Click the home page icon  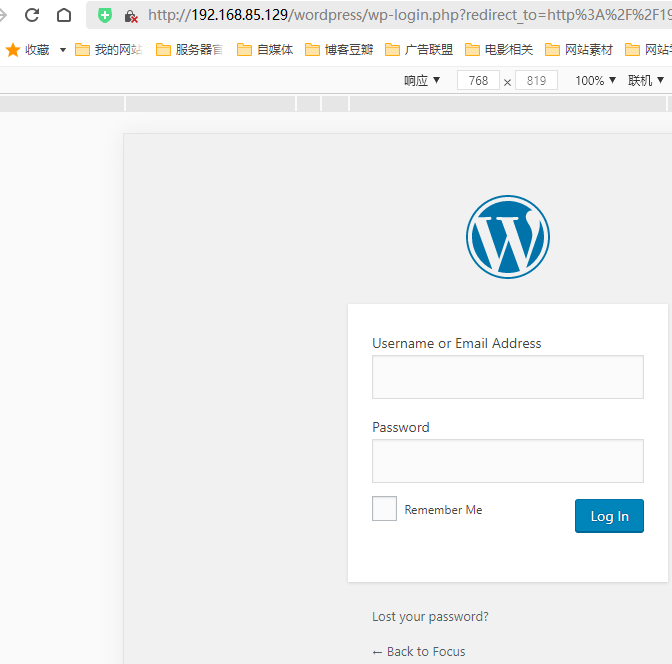click(x=64, y=15)
